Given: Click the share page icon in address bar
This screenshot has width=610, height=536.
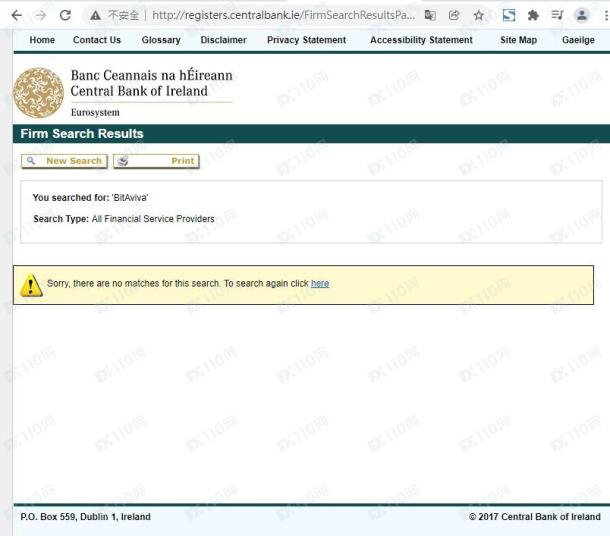Looking at the screenshot, I should click(x=454, y=15).
